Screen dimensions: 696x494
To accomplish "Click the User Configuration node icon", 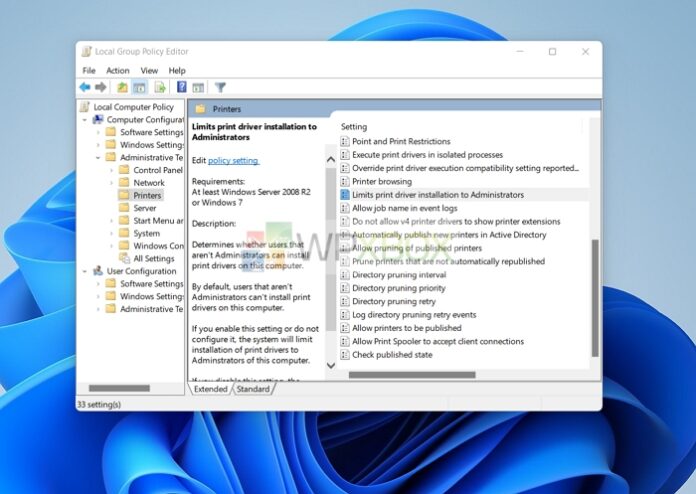I will (x=98, y=271).
